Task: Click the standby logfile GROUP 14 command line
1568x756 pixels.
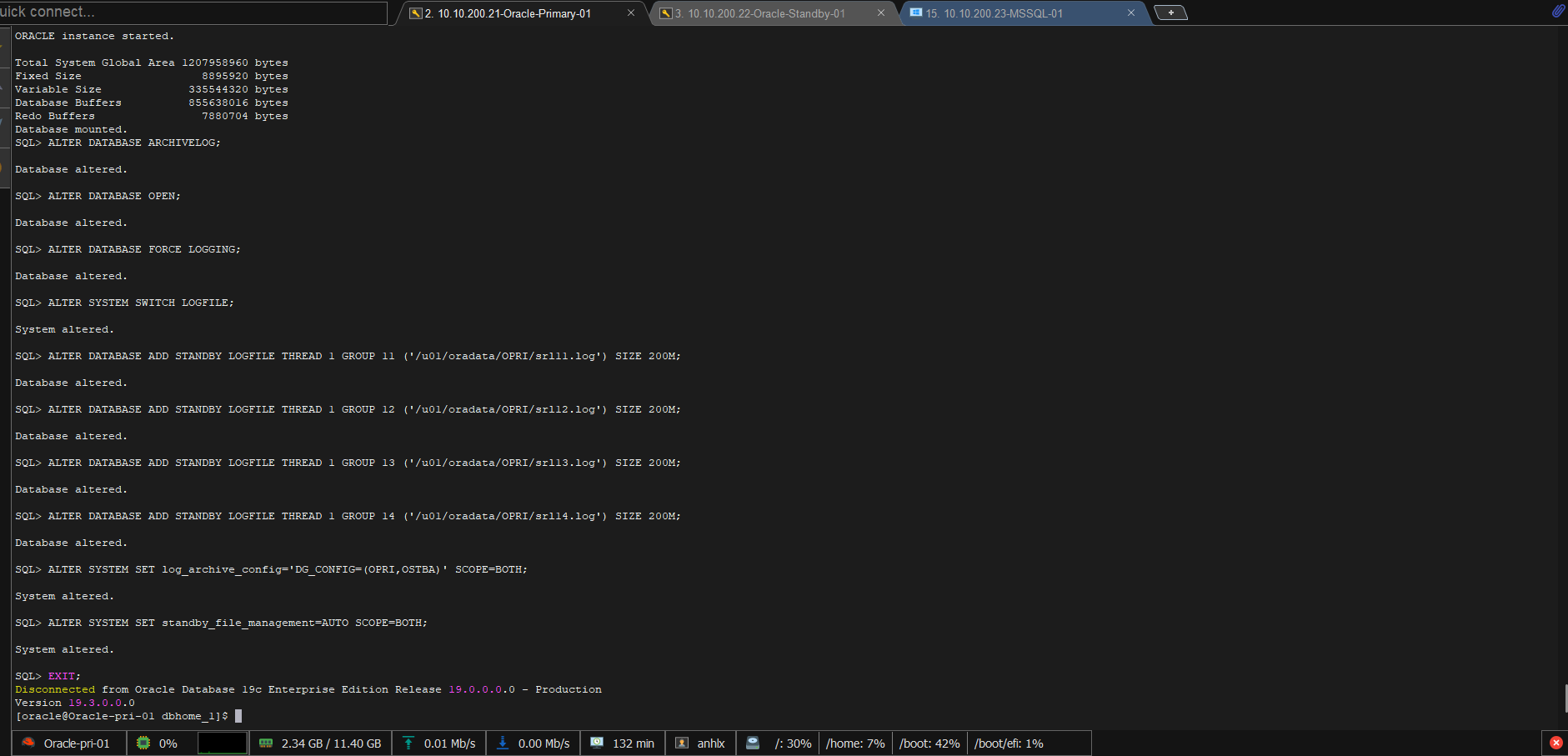Action: point(348,516)
